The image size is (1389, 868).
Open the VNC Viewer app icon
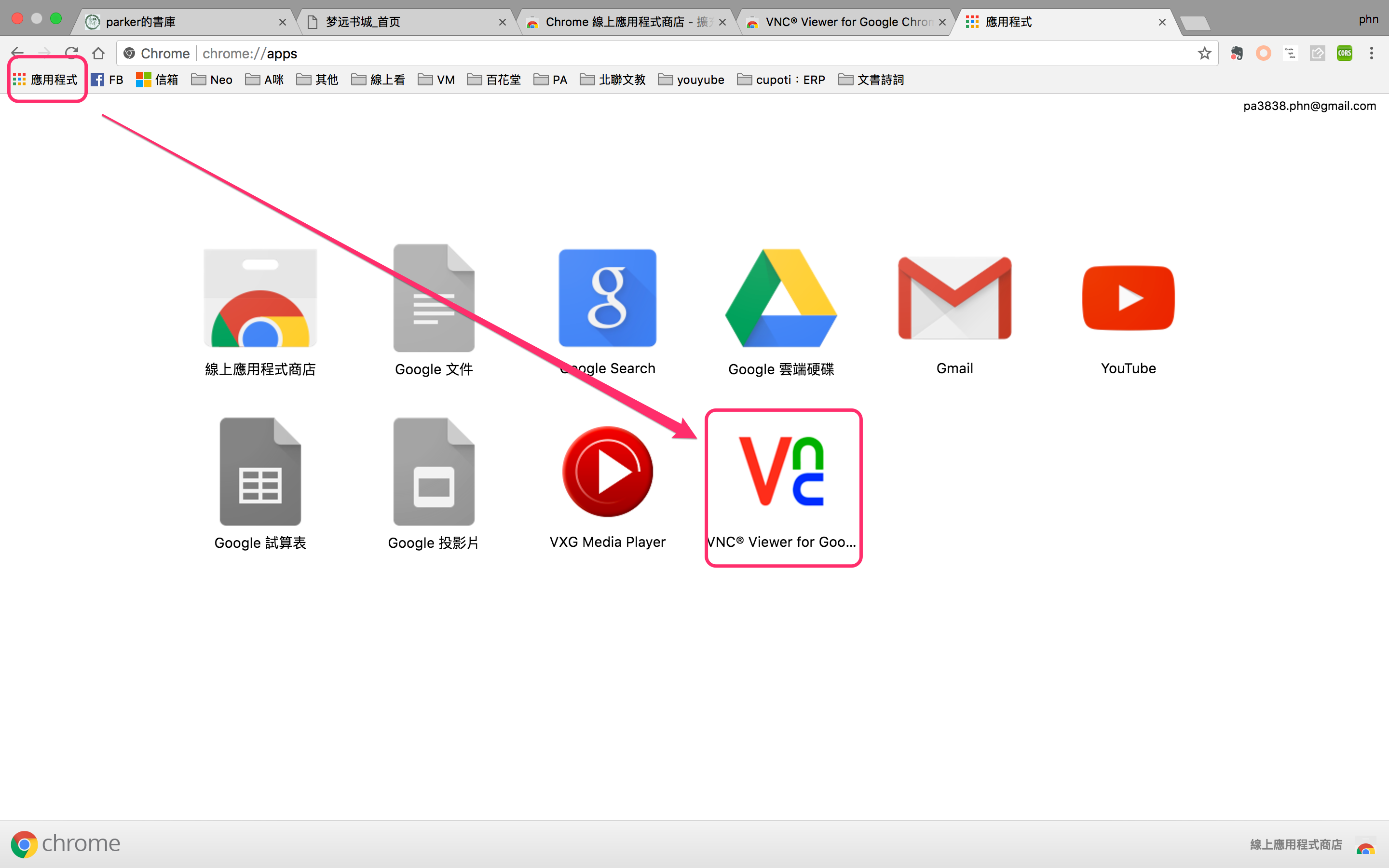coord(782,471)
